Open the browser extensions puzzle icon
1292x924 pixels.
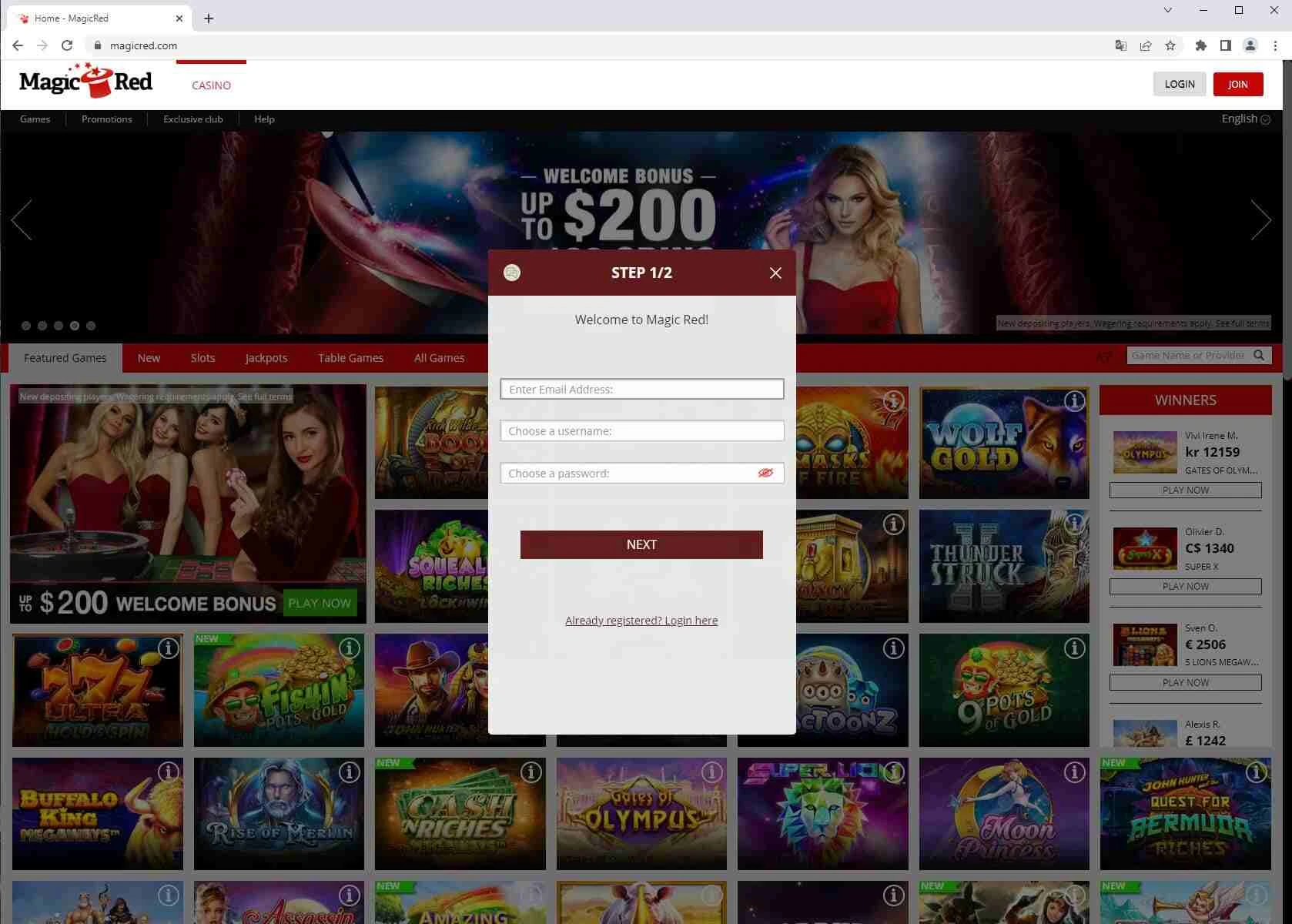pyautogui.click(x=1200, y=45)
